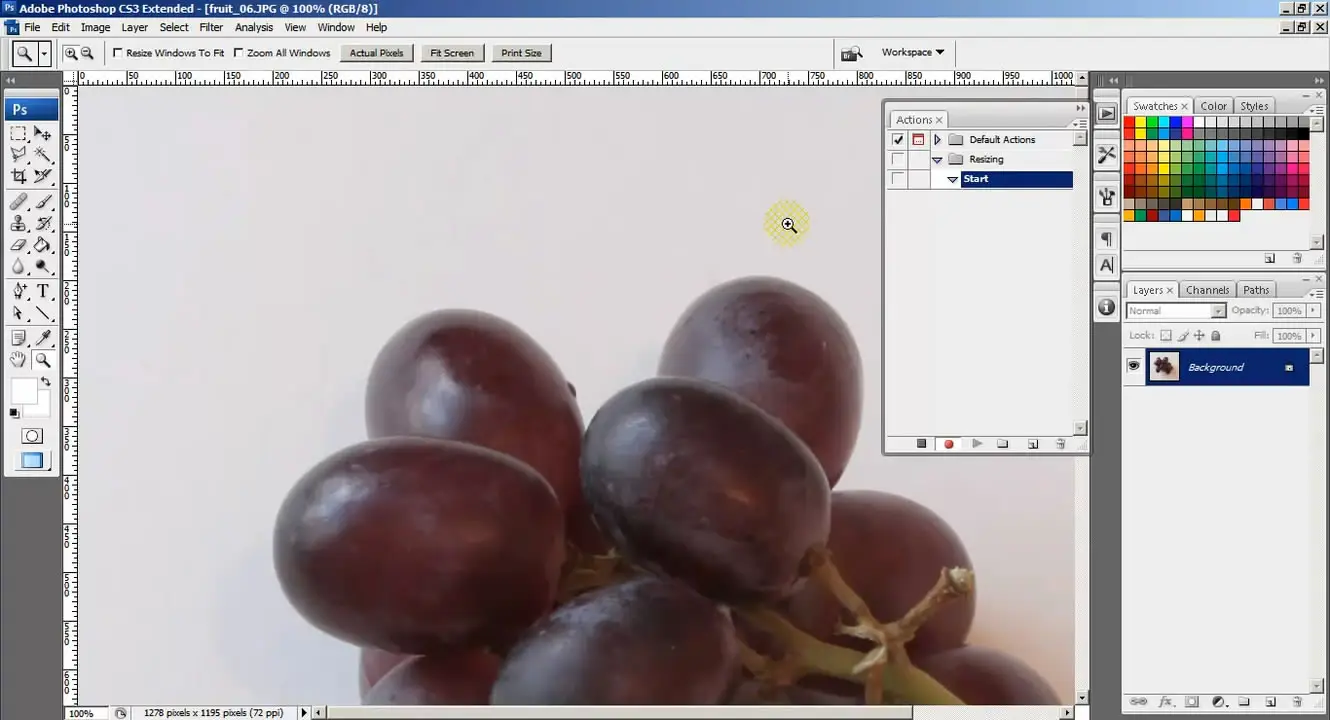Select the Crop tool

coord(18,176)
